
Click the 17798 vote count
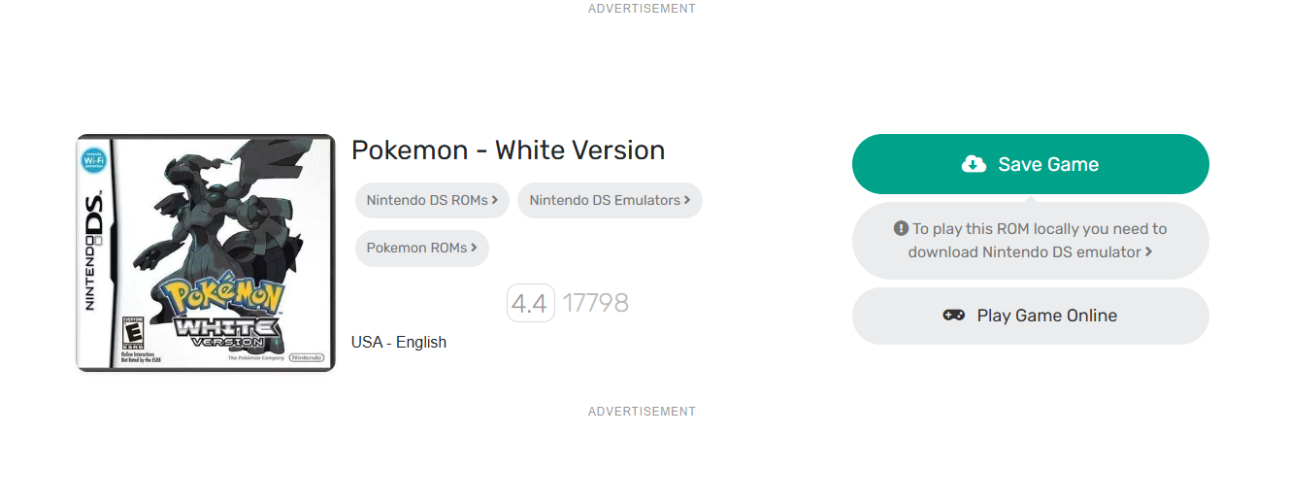(x=595, y=302)
